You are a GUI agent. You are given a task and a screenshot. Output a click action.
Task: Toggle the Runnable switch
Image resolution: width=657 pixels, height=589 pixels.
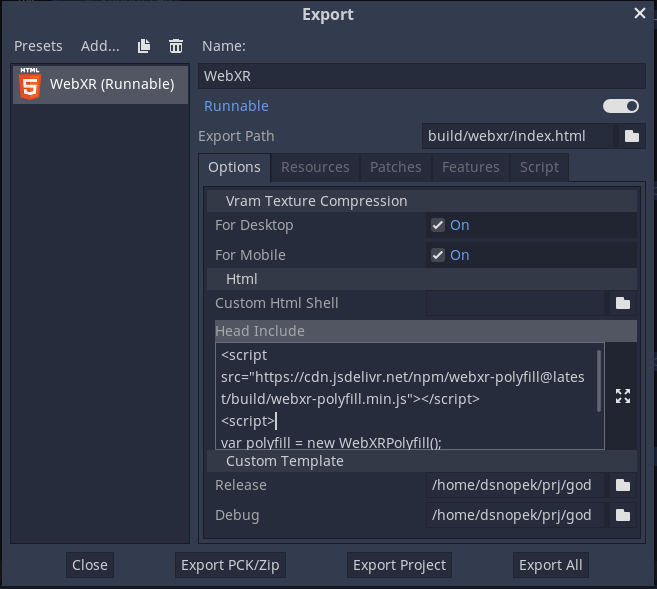pyautogui.click(x=621, y=106)
